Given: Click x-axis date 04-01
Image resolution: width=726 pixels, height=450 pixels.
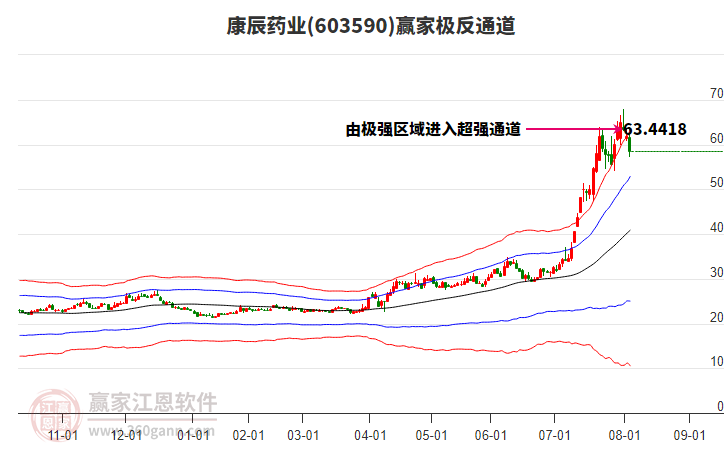Looking at the screenshot, I should click(x=370, y=436).
